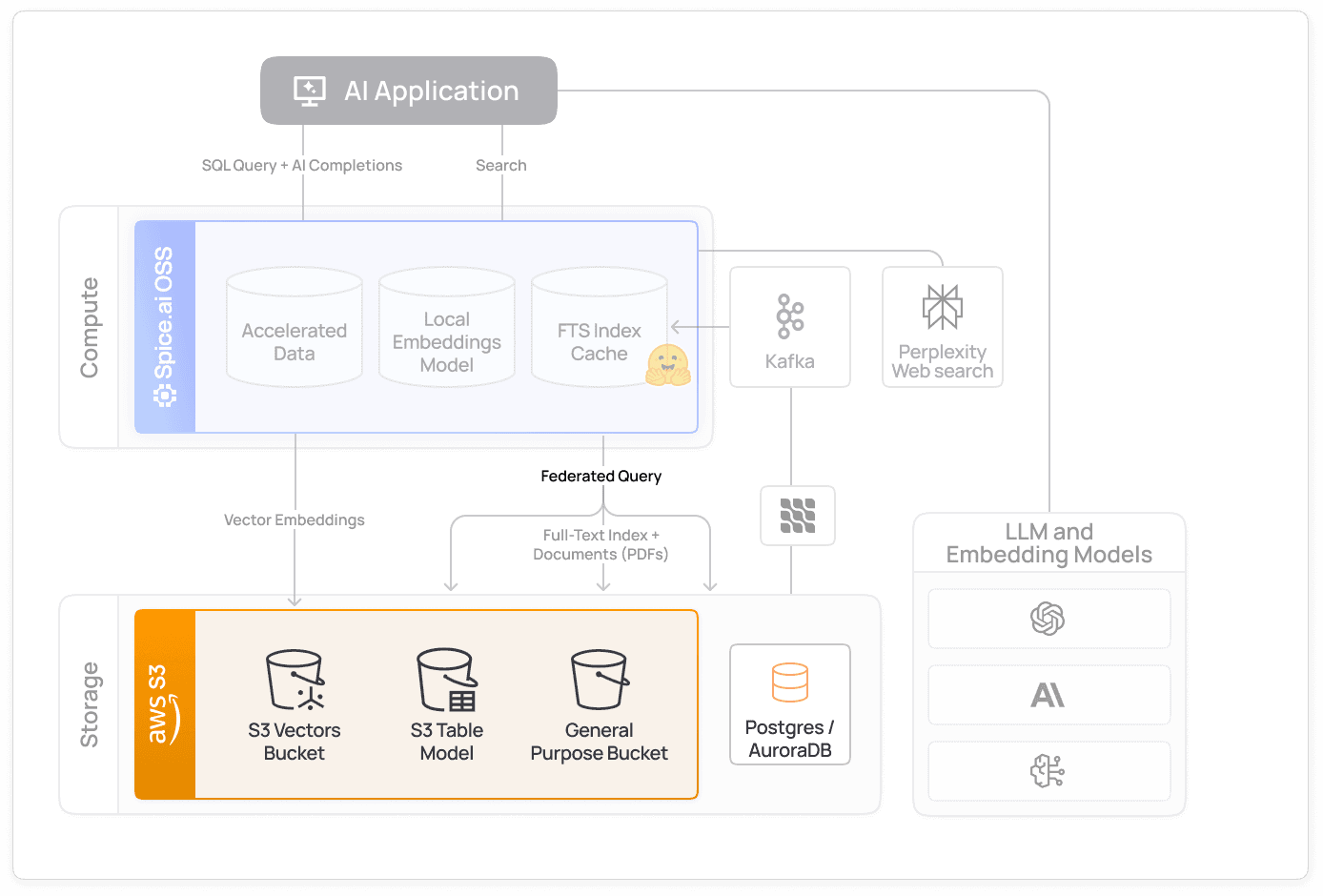Select the brain circuit model icon

pyautogui.click(x=1048, y=771)
